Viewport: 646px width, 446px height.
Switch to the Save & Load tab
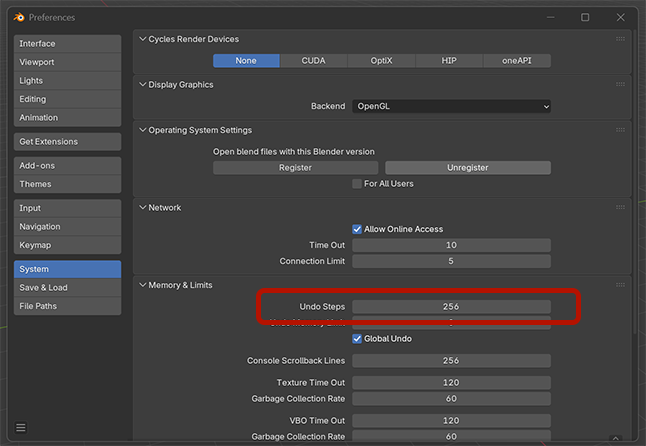[67, 288]
